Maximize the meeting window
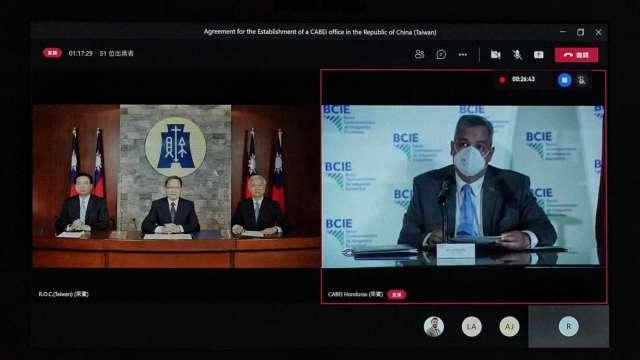 tap(580, 32)
